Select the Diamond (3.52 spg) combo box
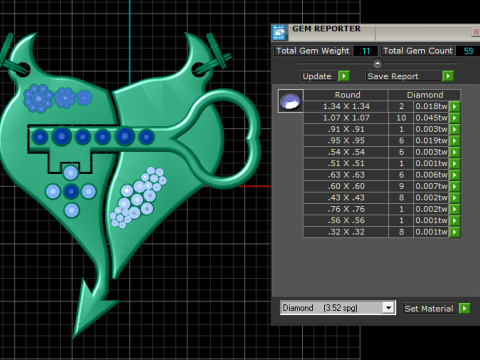This screenshot has height=360, width=480. (x=338, y=308)
